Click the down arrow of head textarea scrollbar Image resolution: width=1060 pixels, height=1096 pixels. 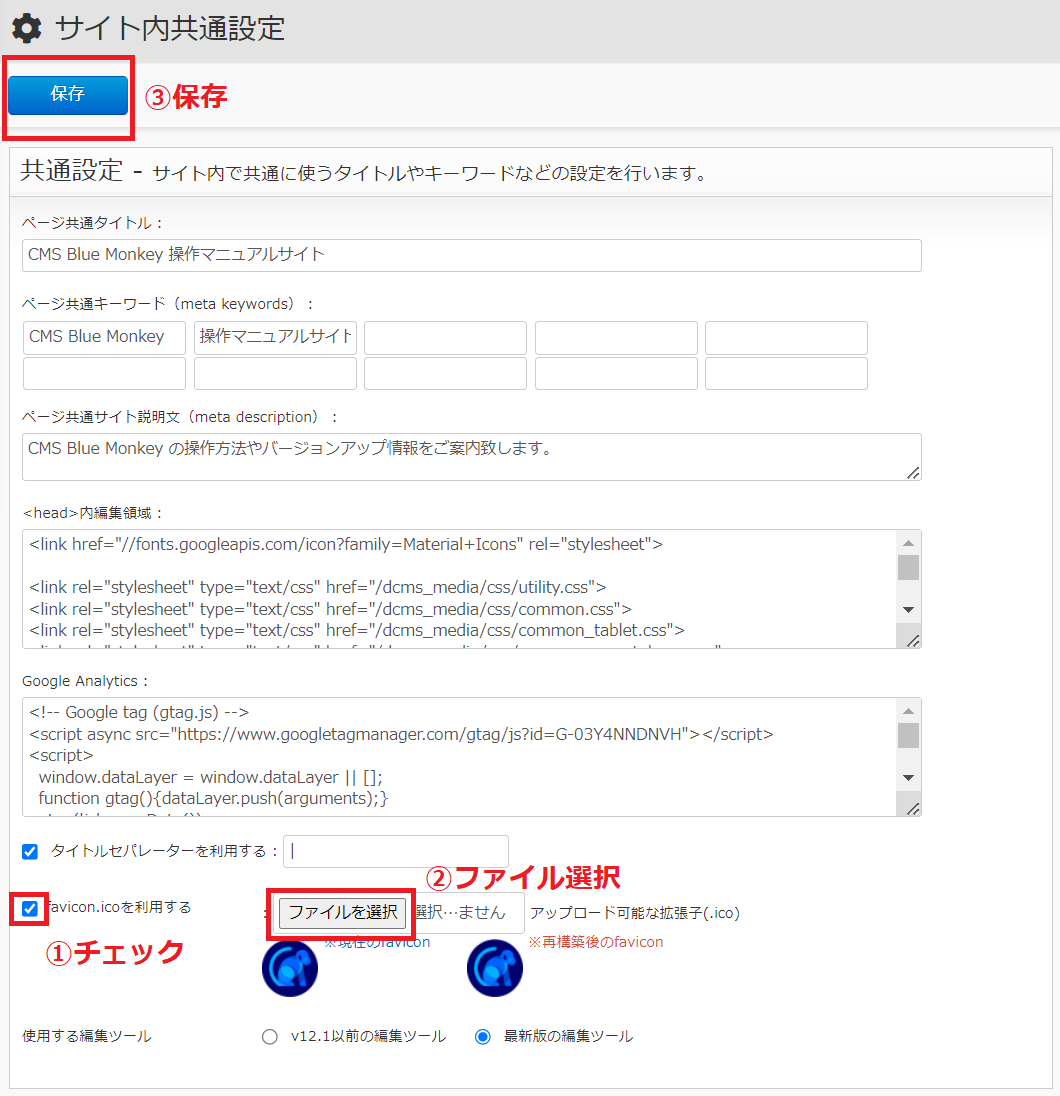click(908, 610)
